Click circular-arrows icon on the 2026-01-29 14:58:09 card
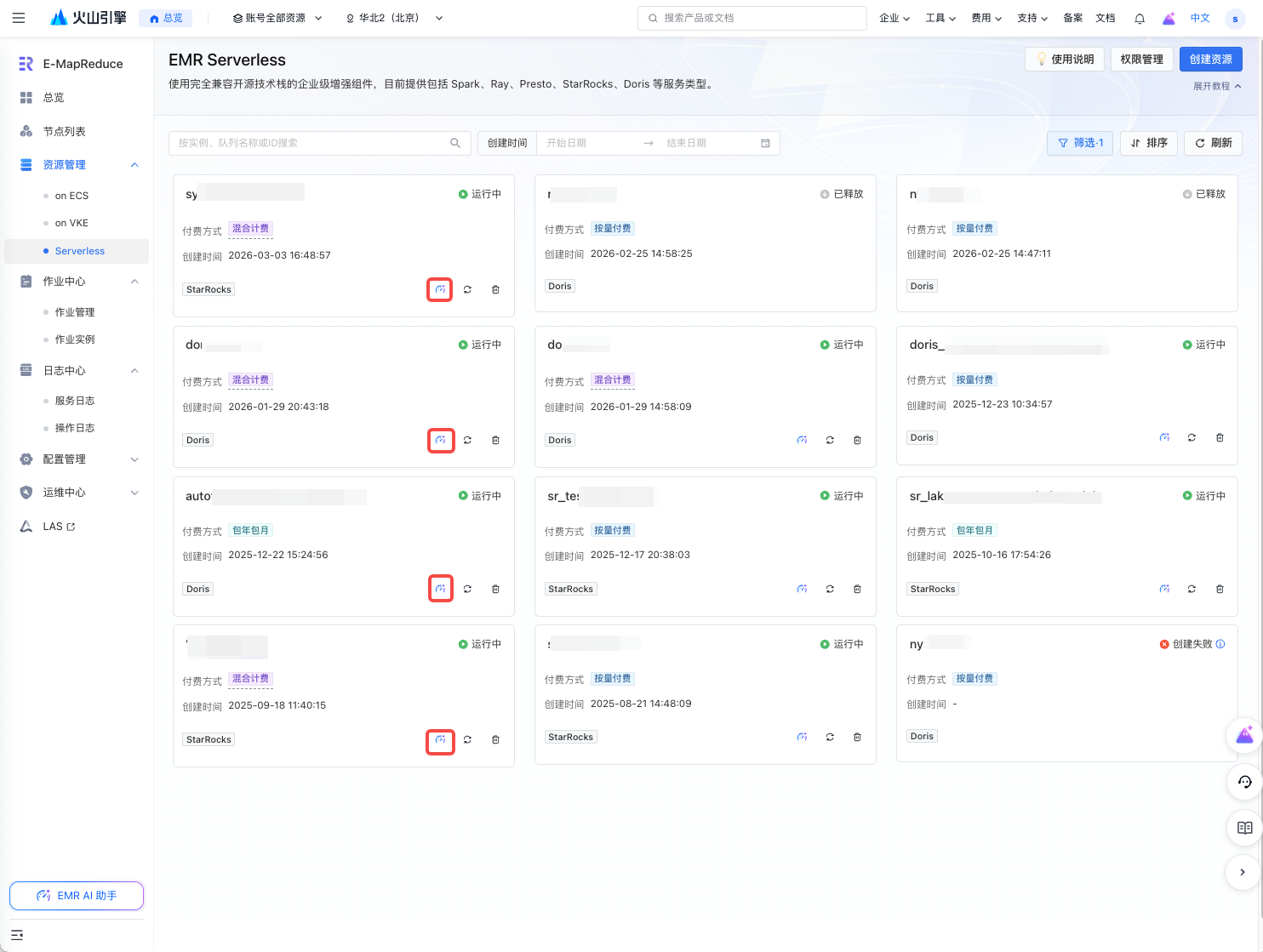Screen dimensions: 1263x952 point(830,440)
